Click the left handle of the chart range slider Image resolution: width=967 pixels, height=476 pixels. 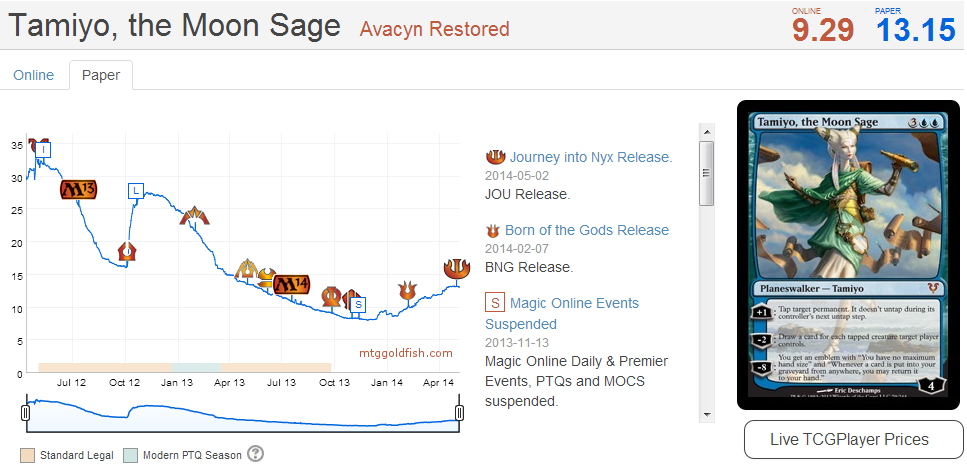pyautogui.click(x=26, y=412)
